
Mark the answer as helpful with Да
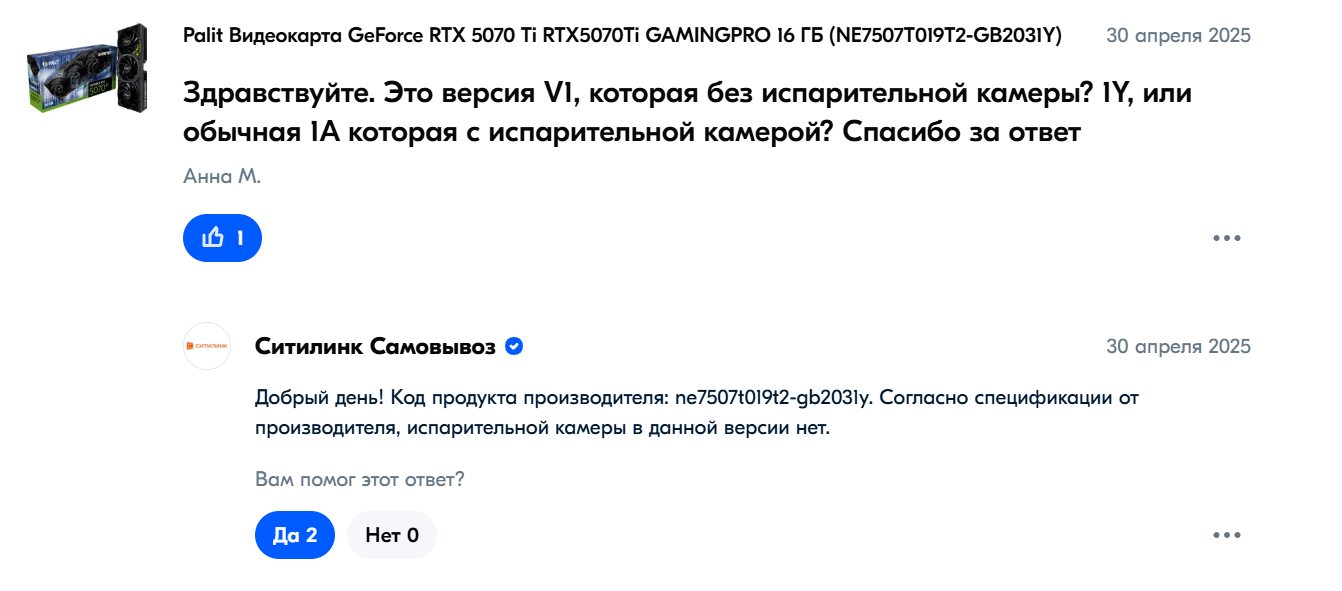(294, 535)
